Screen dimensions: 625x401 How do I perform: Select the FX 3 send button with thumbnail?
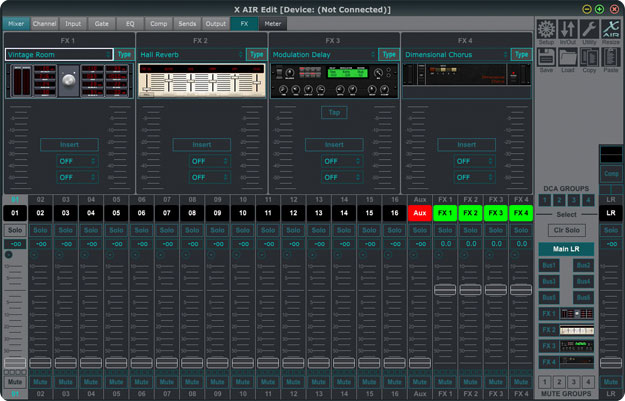click(566, 346)
